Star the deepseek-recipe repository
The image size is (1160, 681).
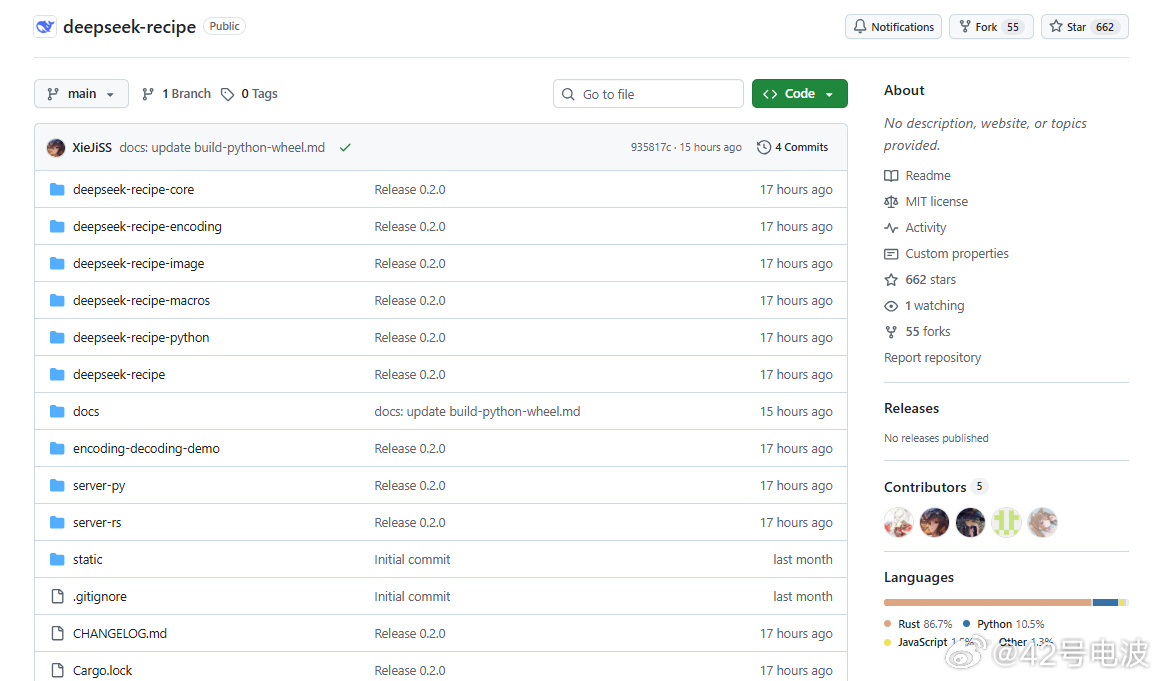(x=1085, y=27)
